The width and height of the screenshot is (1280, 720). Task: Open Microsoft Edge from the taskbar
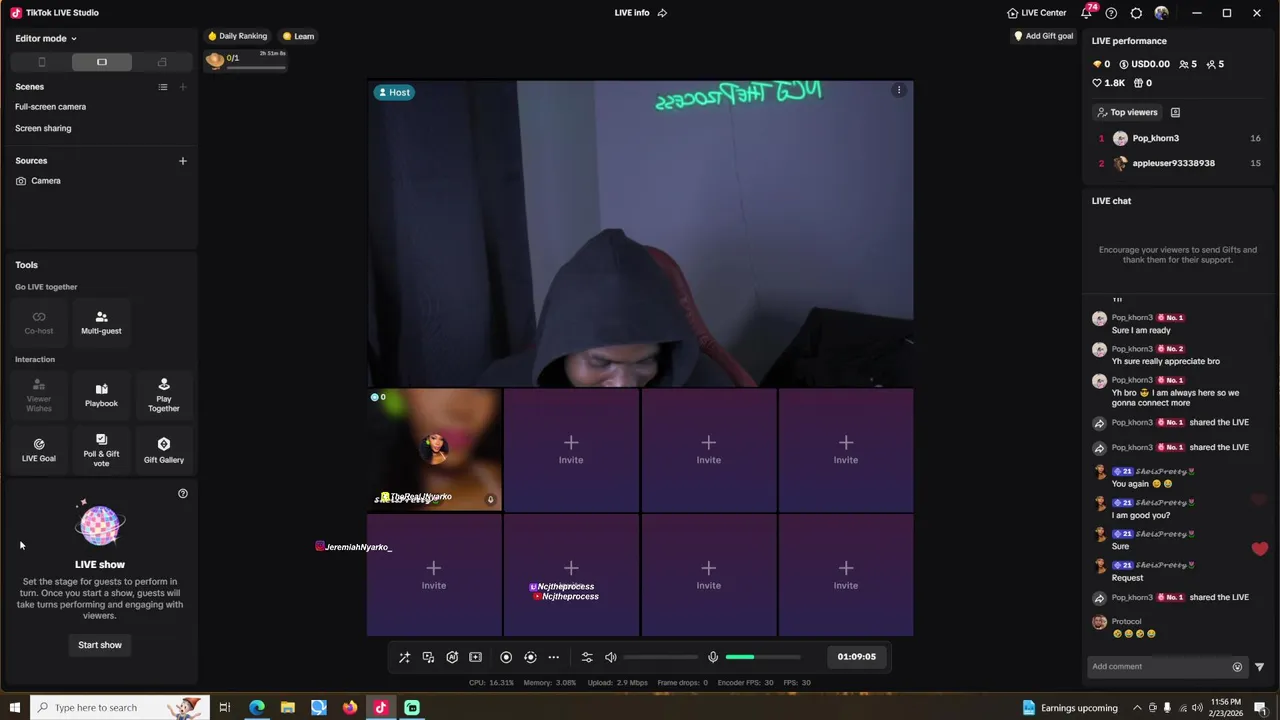click(x=257, y=708)
